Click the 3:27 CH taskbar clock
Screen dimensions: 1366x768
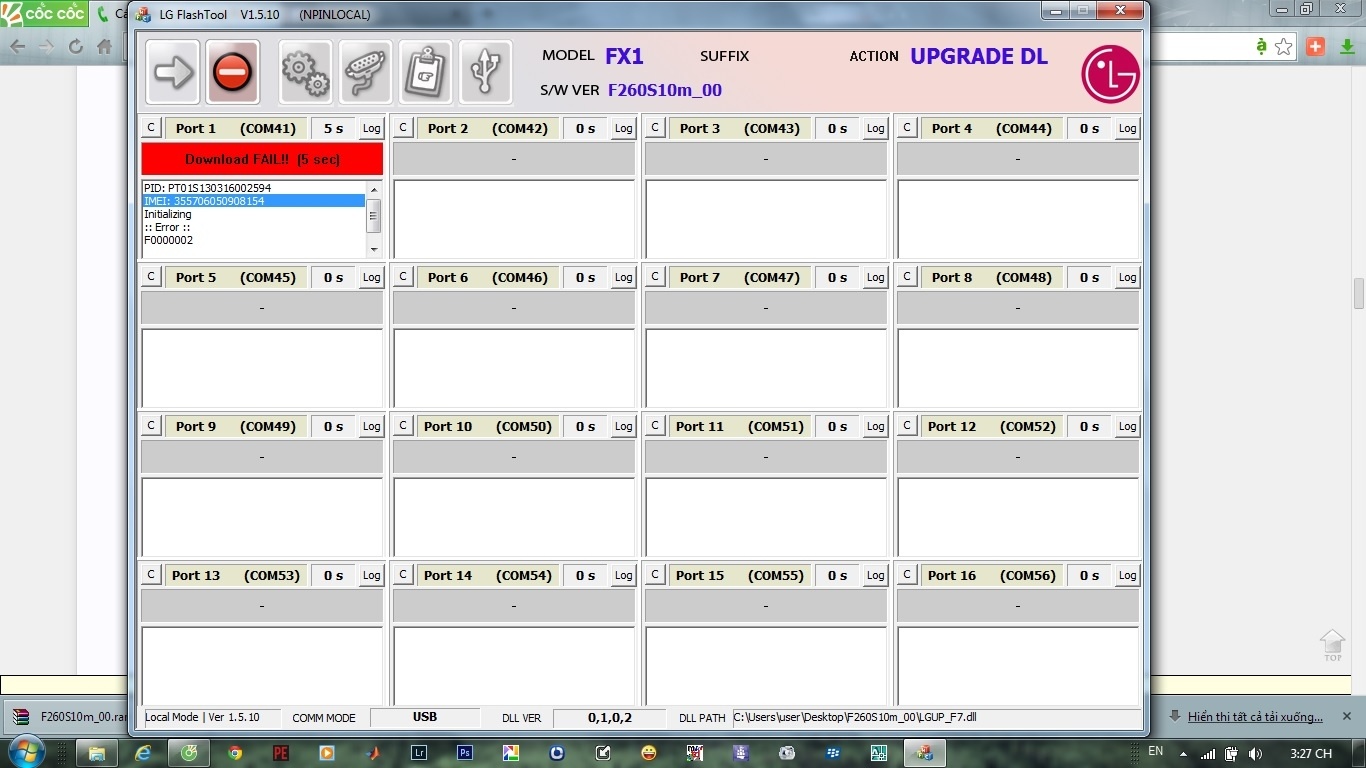[x=1311, y=753]
